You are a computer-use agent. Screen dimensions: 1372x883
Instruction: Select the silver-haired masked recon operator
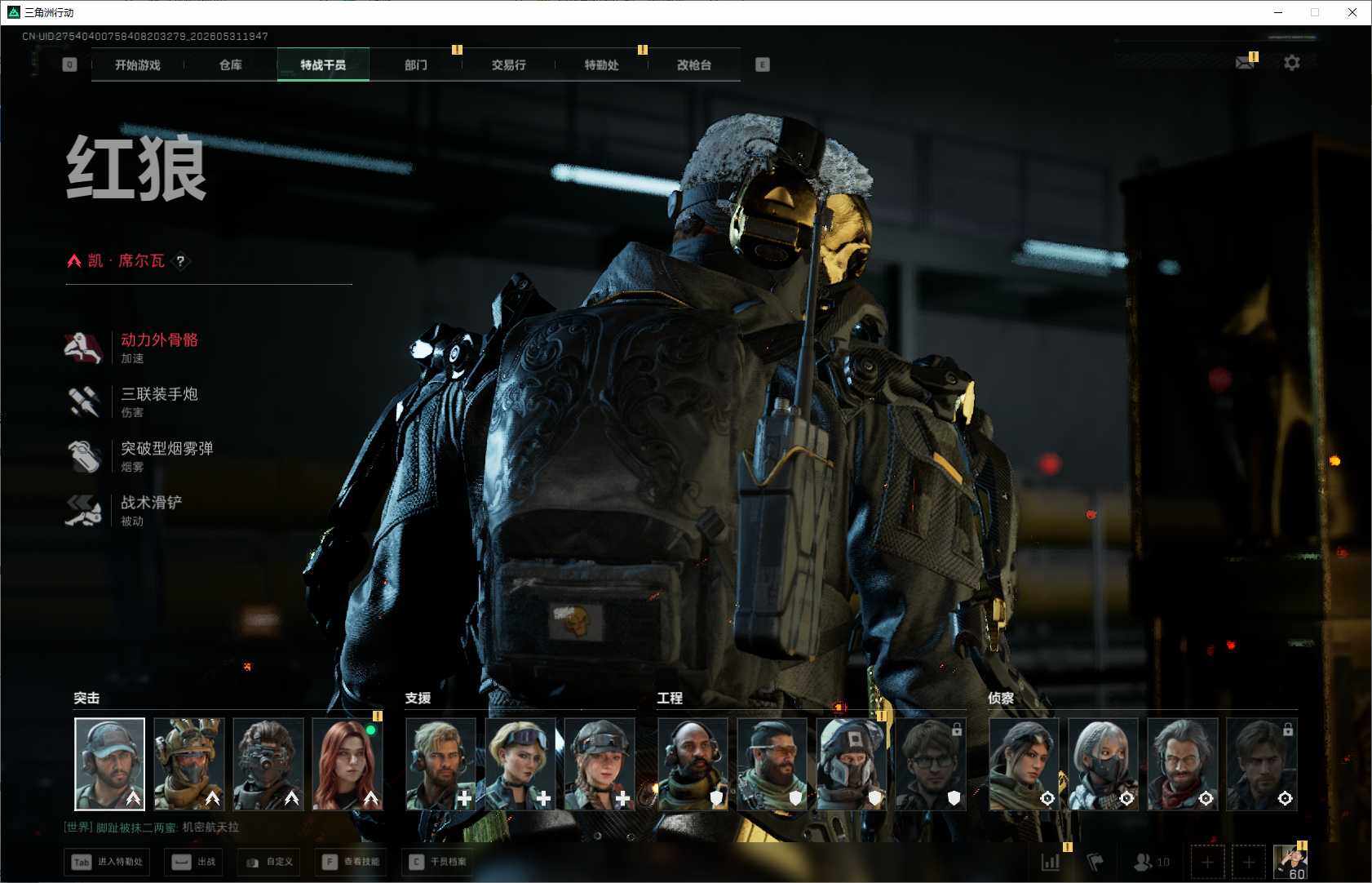pyautogui.click(x=1103, y=764)
